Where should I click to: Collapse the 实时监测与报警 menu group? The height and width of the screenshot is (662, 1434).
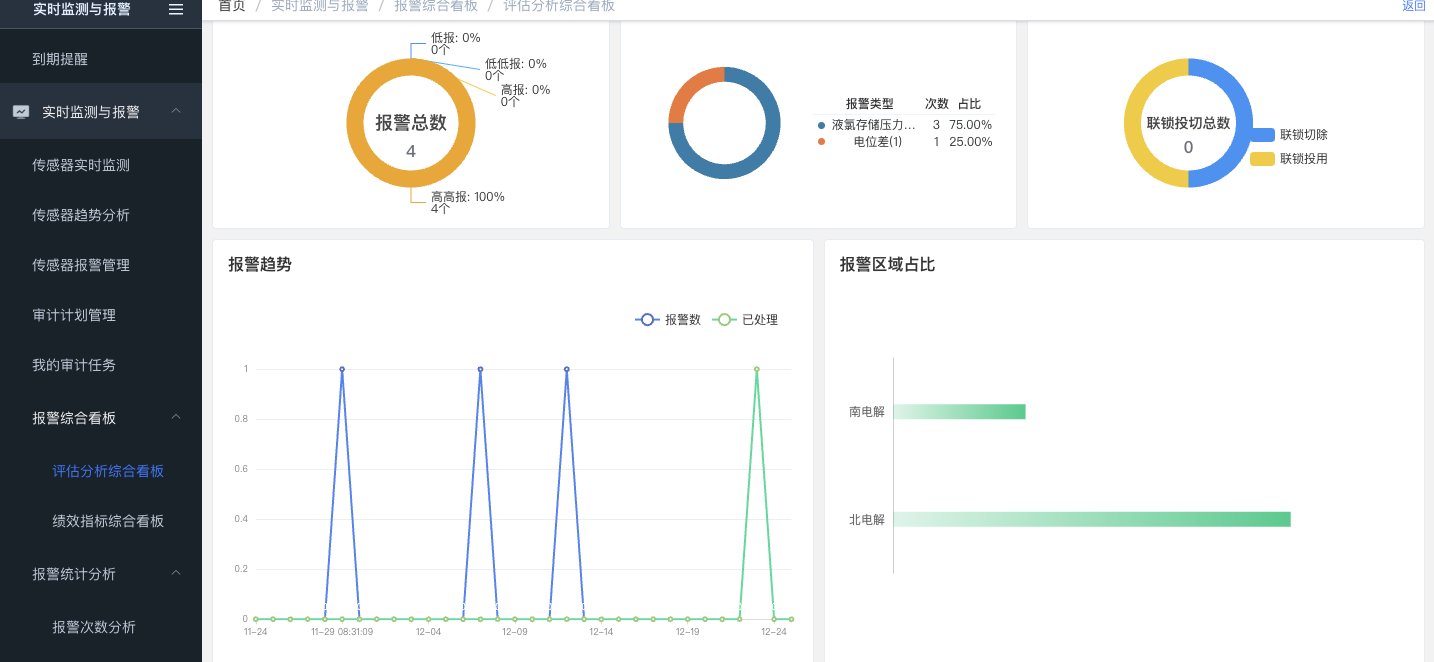pos(176,111)
